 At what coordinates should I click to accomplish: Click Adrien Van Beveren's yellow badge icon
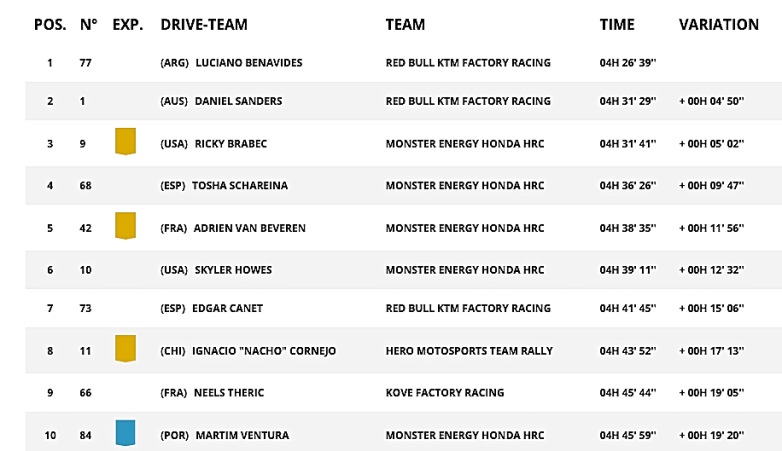point(125,225)
